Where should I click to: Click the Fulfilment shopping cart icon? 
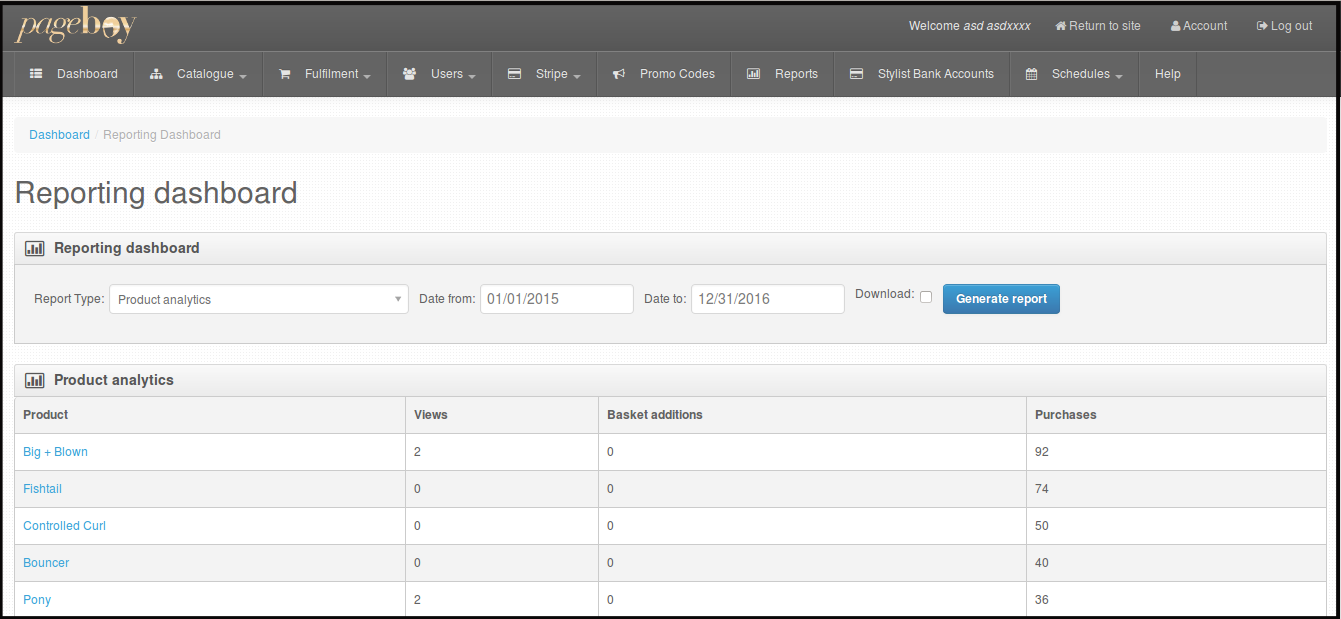[284, 74]
